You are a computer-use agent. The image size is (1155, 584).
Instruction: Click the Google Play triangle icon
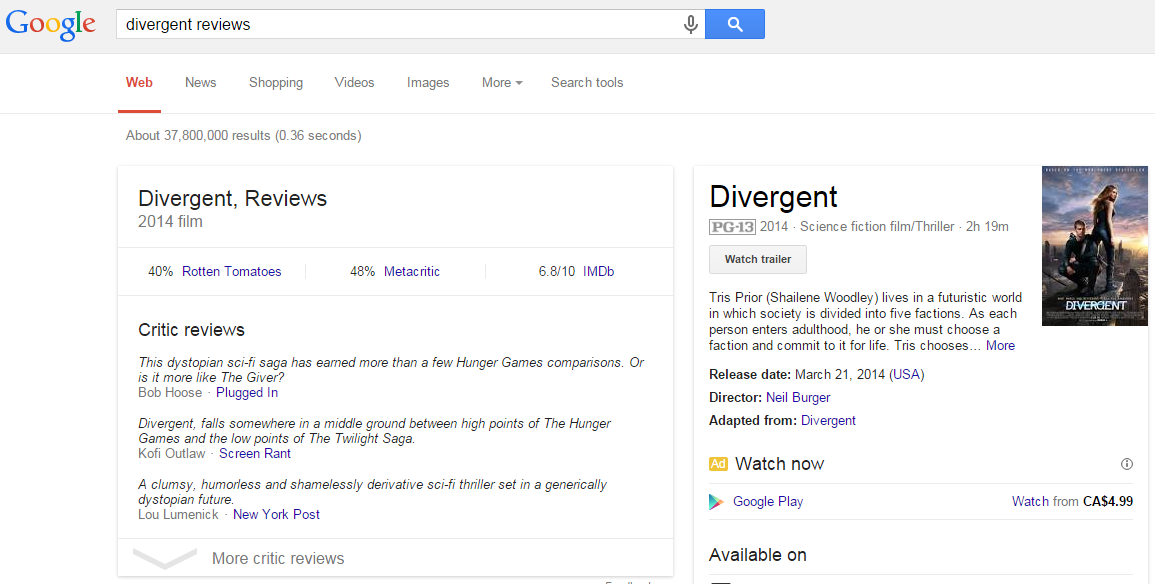[x=716, y=502]
